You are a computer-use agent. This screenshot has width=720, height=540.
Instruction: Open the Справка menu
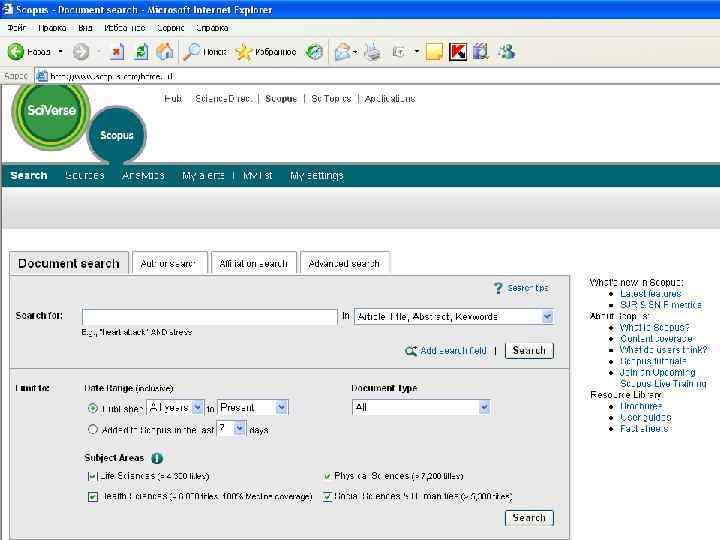point(212,28)
